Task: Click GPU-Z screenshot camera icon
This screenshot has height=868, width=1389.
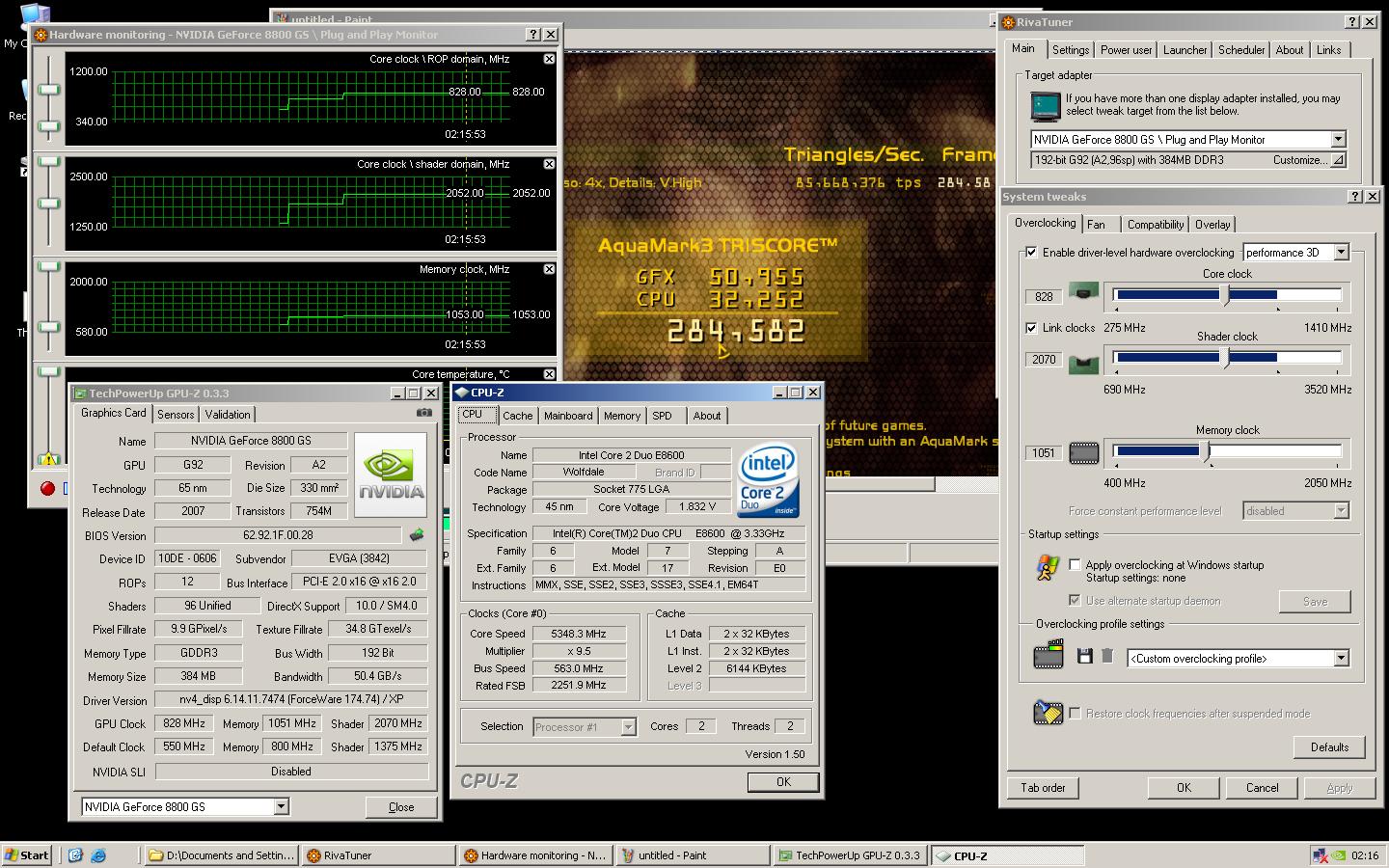Action: point(423,413)
